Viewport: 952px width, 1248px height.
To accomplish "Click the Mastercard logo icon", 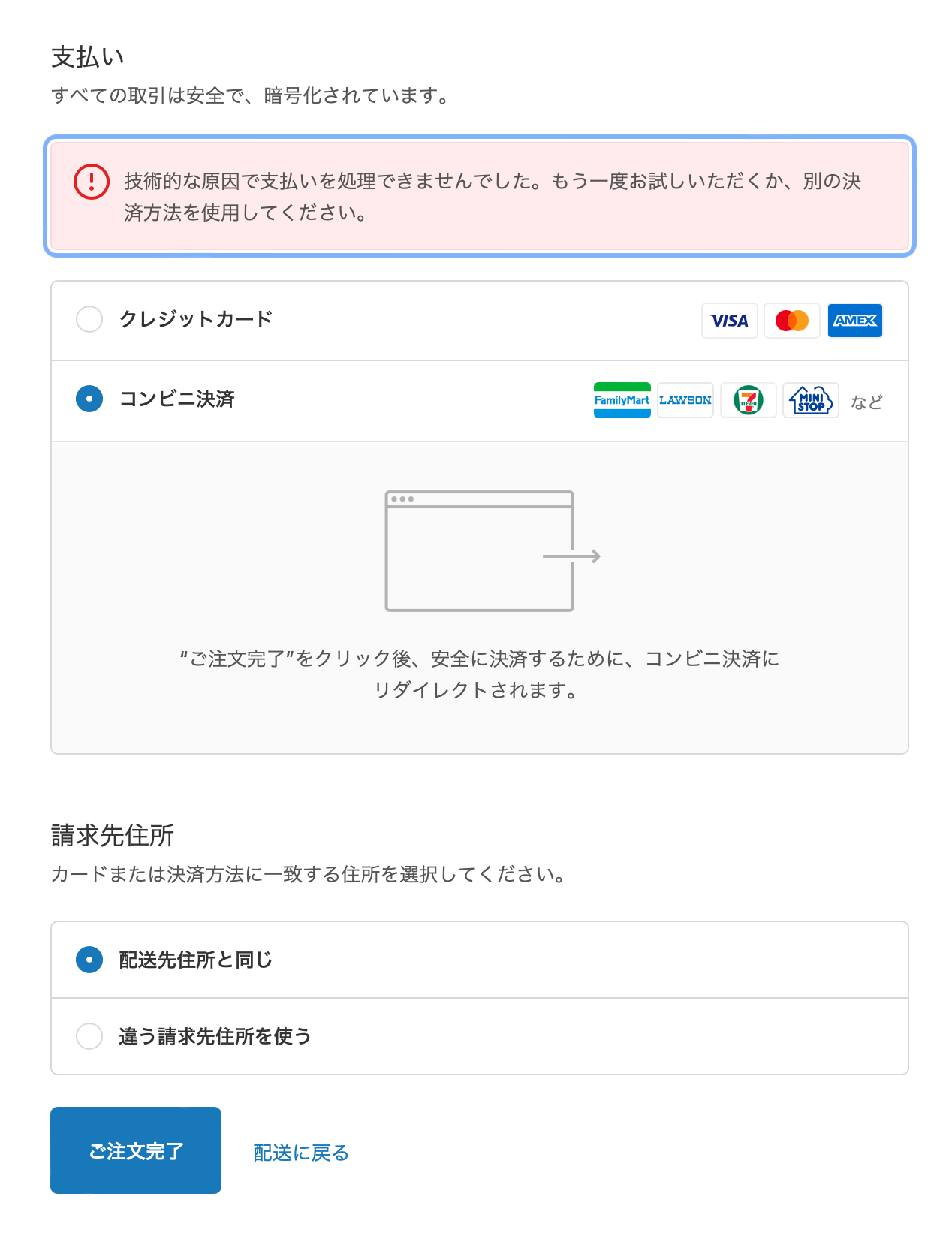I will (x=791, y=321).
